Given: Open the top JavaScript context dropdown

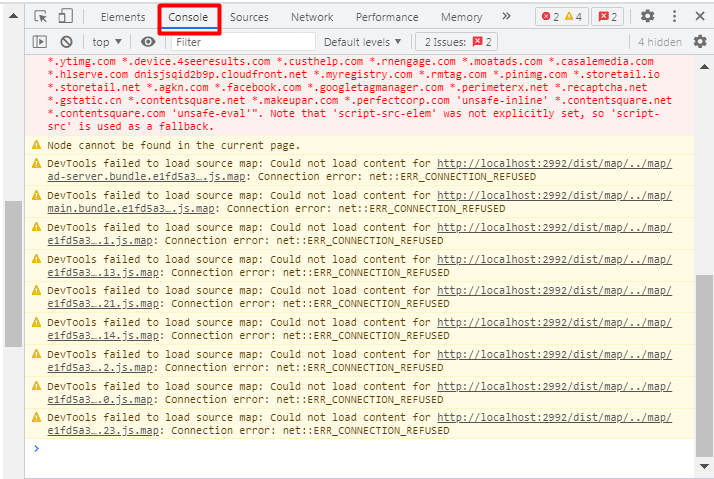Looking at the screenshot, I should pyautogui.click(x=107, y=42).
